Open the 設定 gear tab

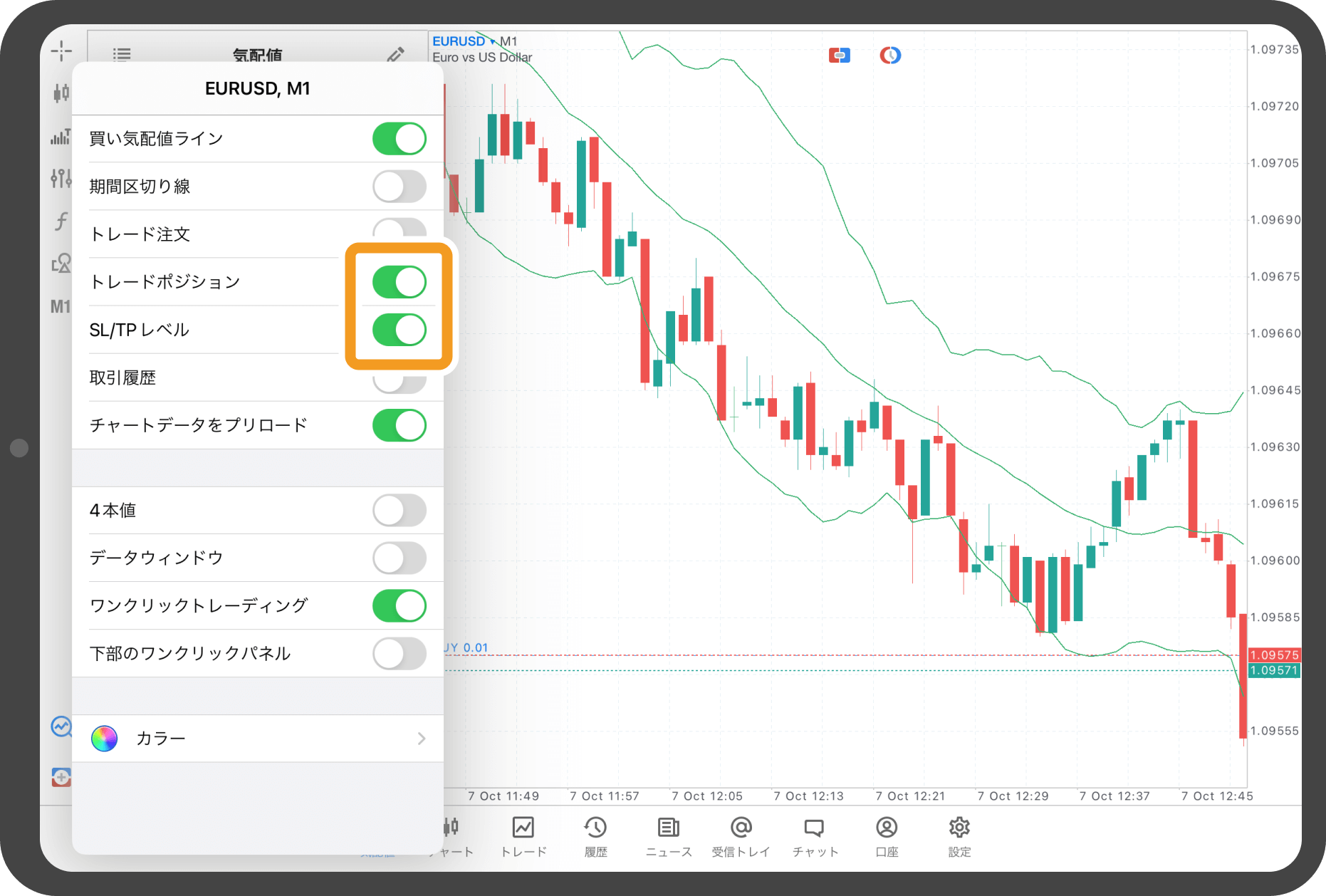[959, 835]
